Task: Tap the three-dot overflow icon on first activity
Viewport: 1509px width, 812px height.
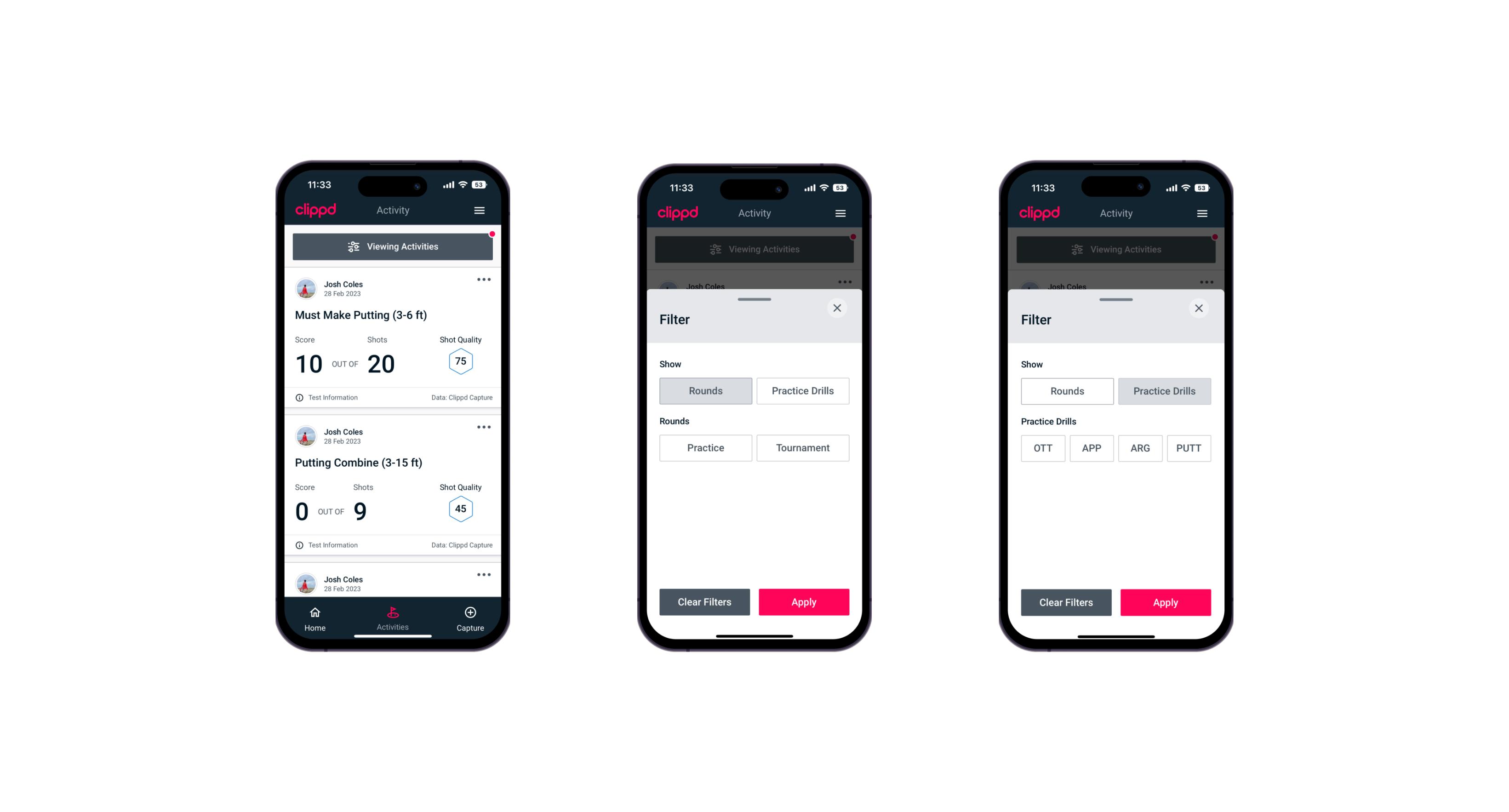Action: tap(483, 280)
